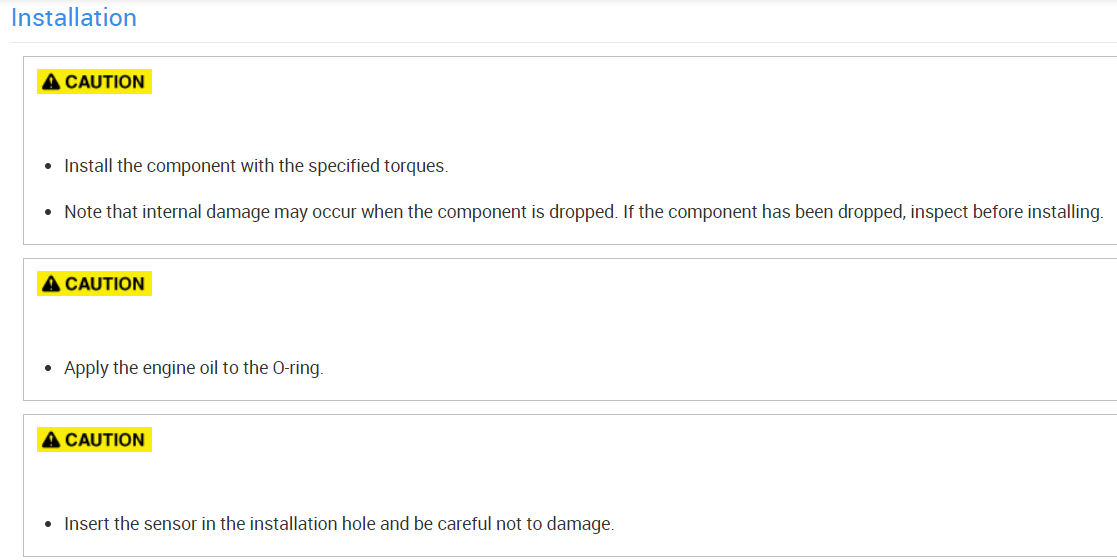
Task: Click the 'Insert the sensor' instruction text
Action: (x=338, y=524)
